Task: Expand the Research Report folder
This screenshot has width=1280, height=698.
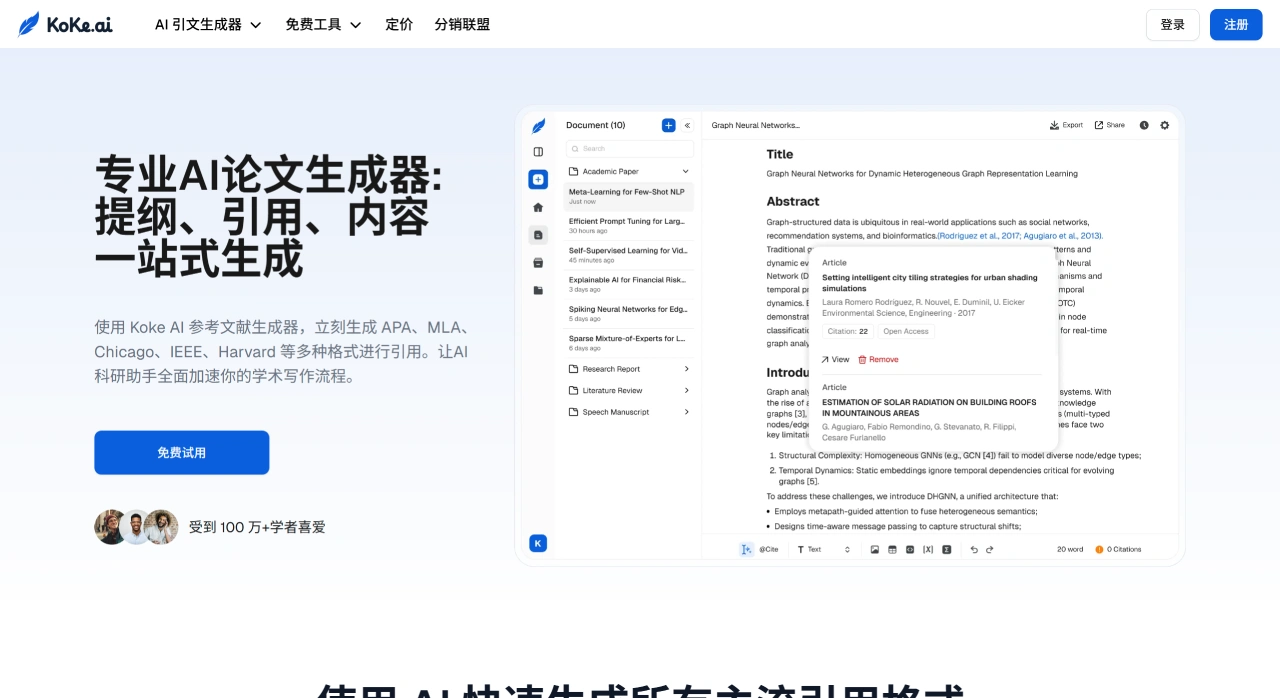Action: 686,369
